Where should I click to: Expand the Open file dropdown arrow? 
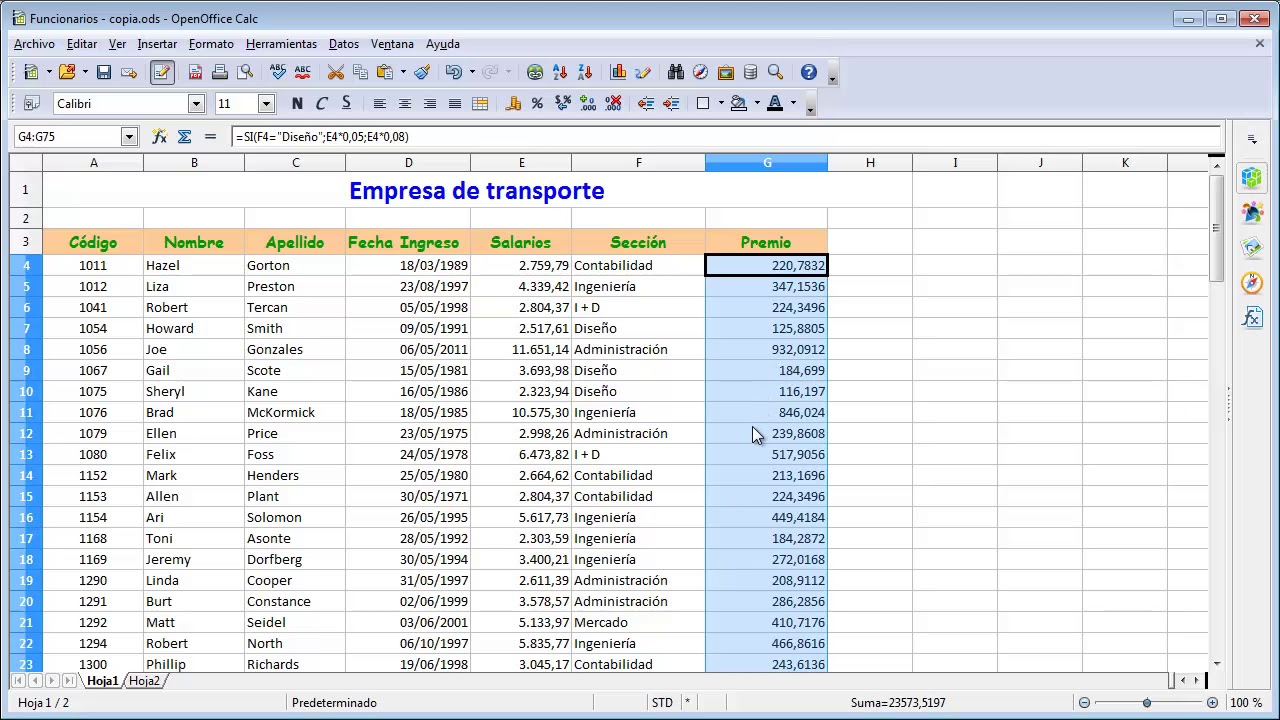85,72
